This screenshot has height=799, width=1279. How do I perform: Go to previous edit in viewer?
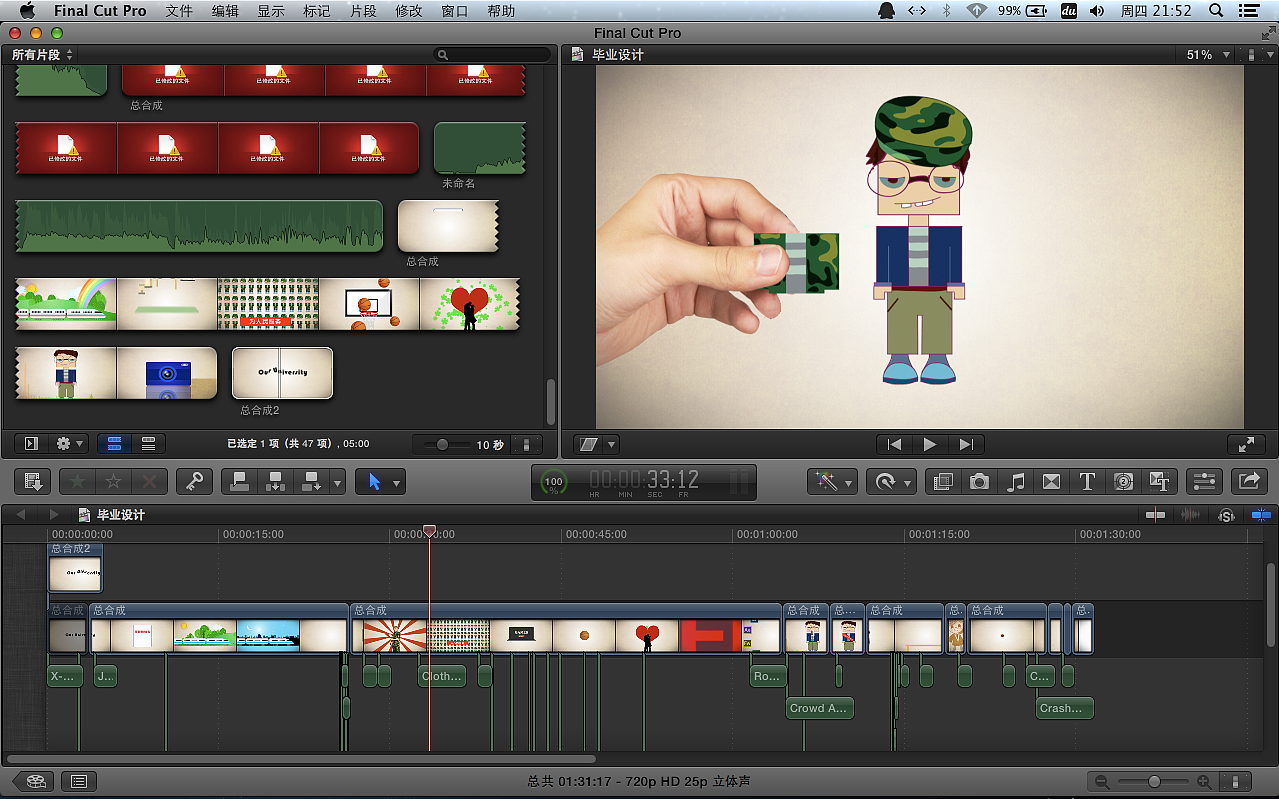894,444
